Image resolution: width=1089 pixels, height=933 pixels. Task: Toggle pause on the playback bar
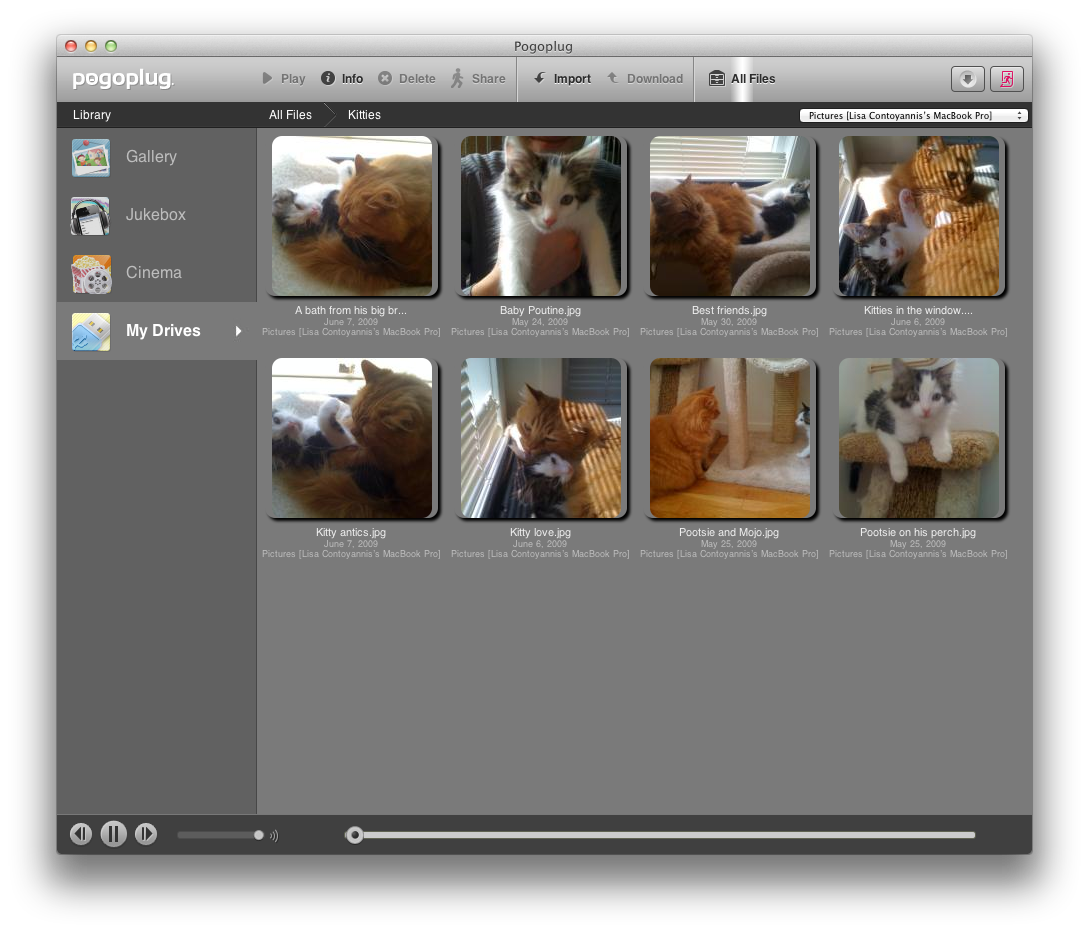(114, 834)
